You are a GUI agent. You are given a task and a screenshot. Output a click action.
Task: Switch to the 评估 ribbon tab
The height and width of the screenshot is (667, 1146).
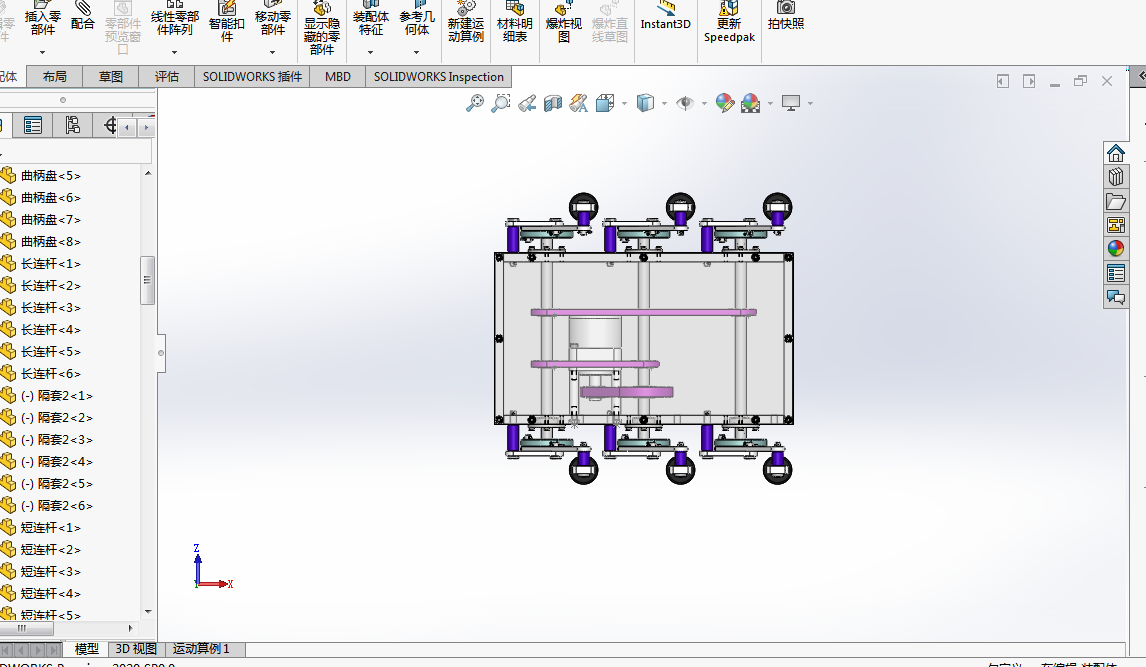click(167, 77)
